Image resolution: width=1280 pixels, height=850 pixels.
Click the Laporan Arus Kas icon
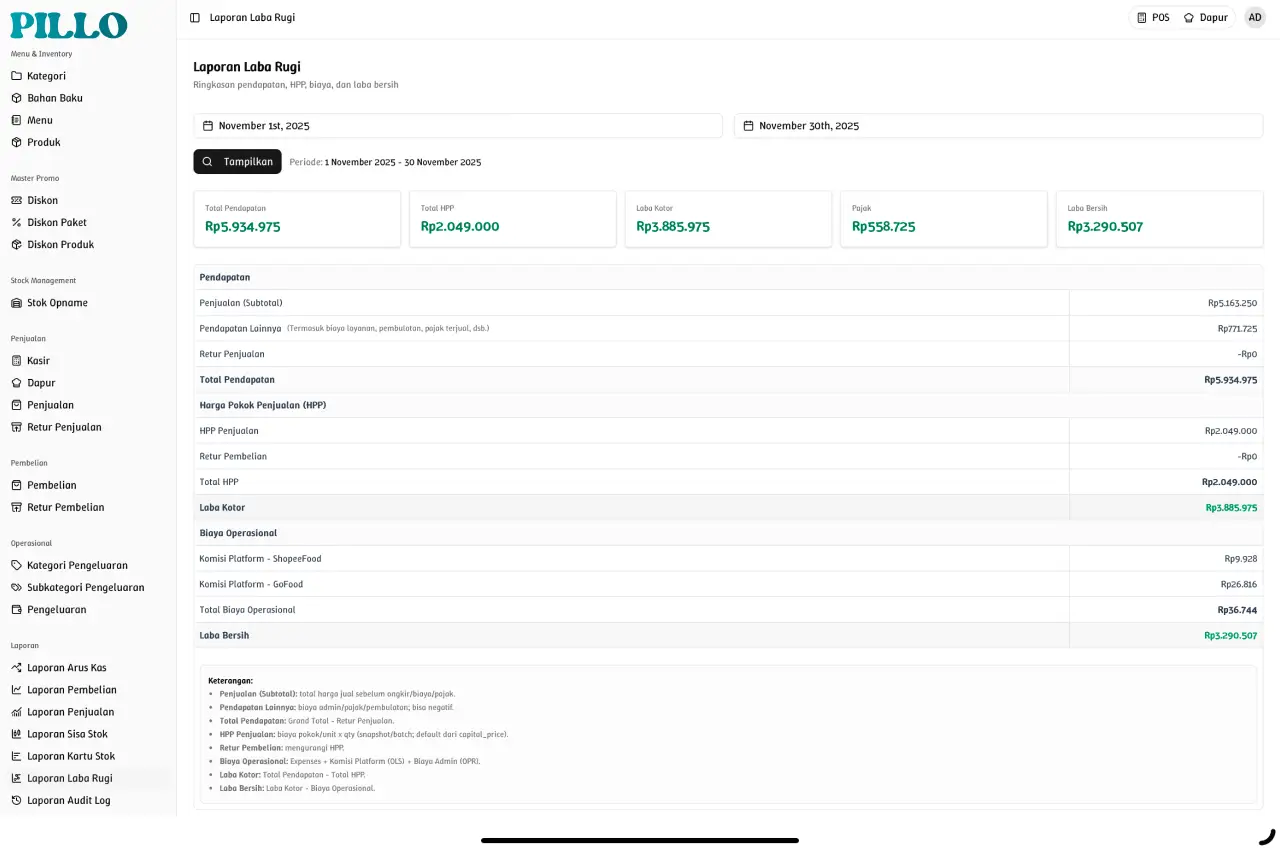tap(17, 668)
